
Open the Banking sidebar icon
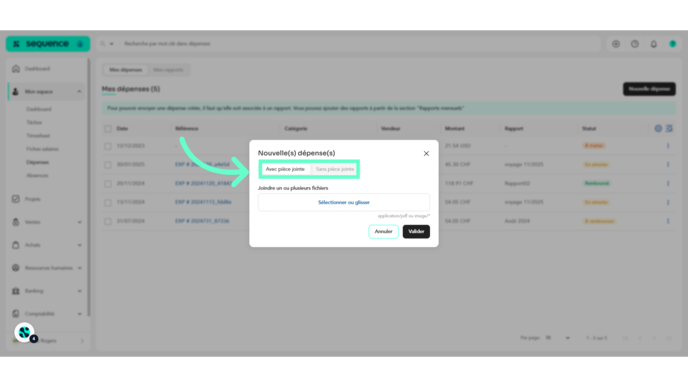pos(16,291)
